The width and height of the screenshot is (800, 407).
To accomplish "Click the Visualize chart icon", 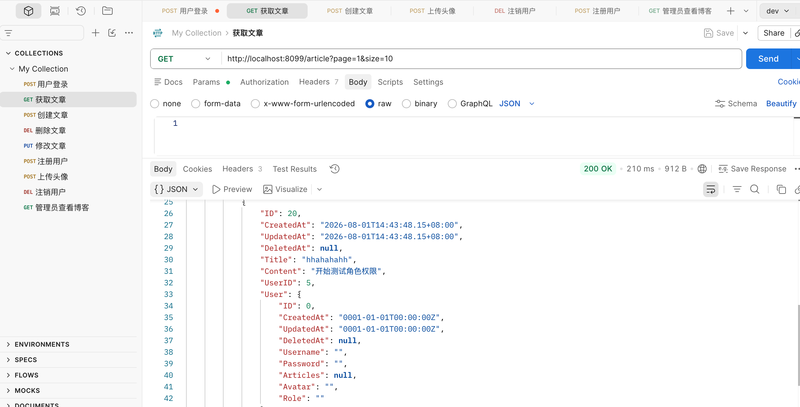I will (x=285, y=189).
